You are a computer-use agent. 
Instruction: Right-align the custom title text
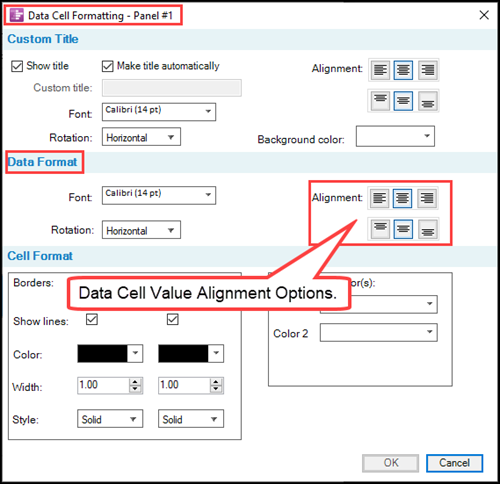428,70
